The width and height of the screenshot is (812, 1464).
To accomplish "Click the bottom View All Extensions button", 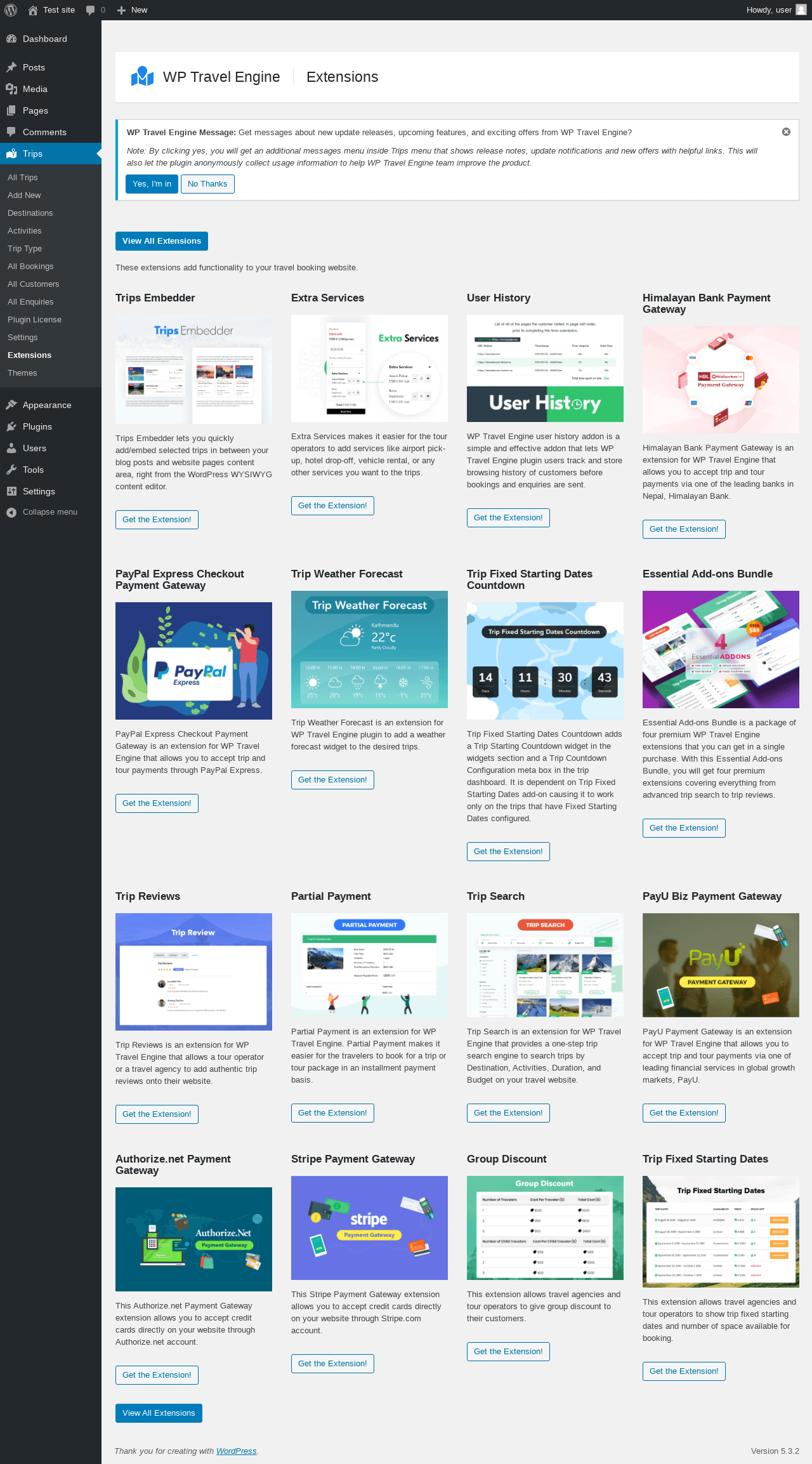I will (x=159, y=1413).
